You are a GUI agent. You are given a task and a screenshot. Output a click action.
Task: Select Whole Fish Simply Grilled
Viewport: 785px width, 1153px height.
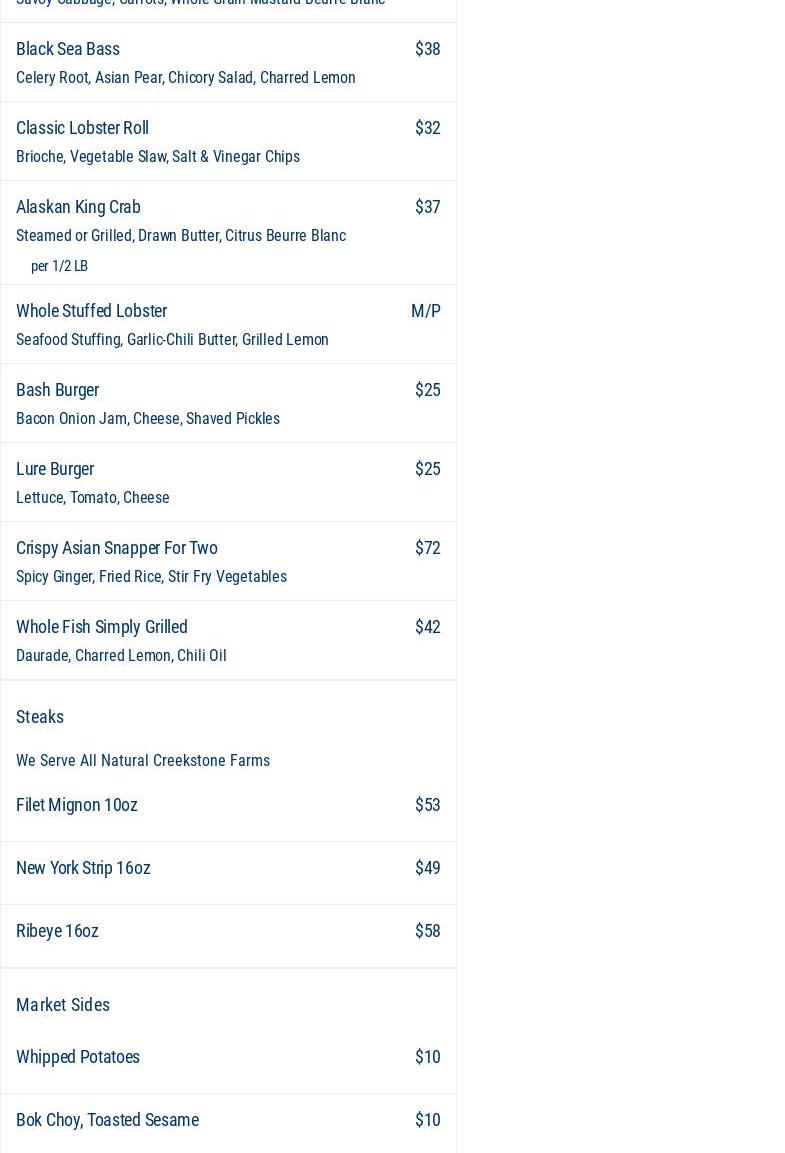101,627
